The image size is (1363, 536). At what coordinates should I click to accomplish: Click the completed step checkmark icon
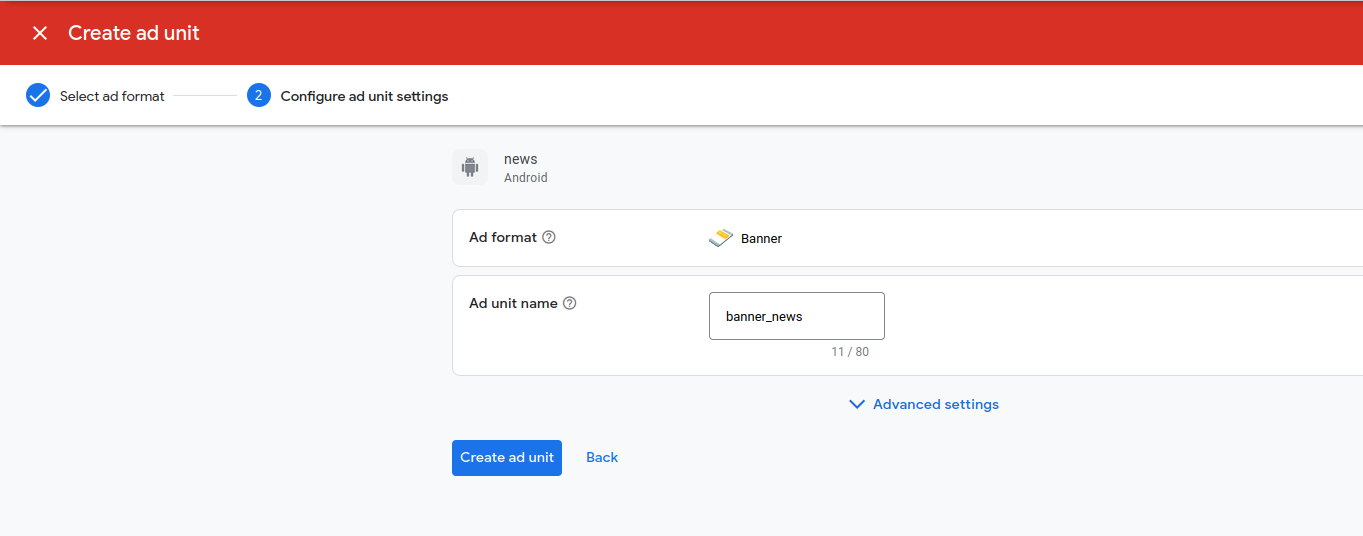(x=38, y=96)
